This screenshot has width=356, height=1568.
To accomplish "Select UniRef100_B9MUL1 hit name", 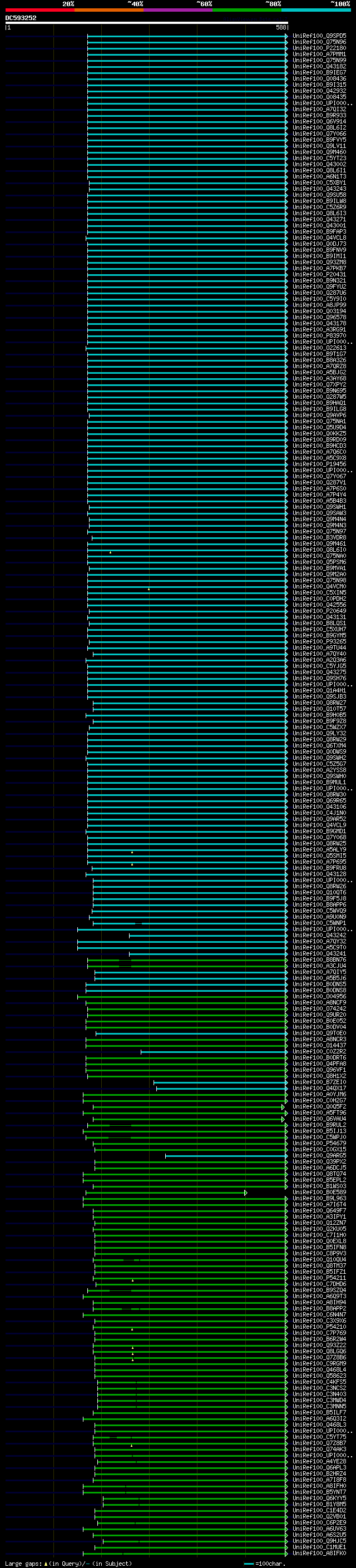I will (319, 783).
